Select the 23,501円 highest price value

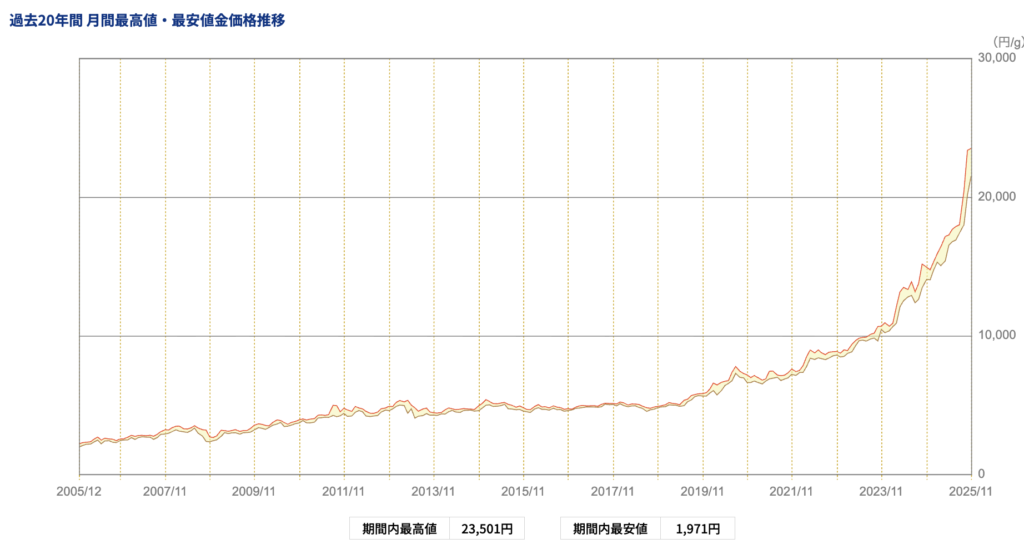[486, 528]
